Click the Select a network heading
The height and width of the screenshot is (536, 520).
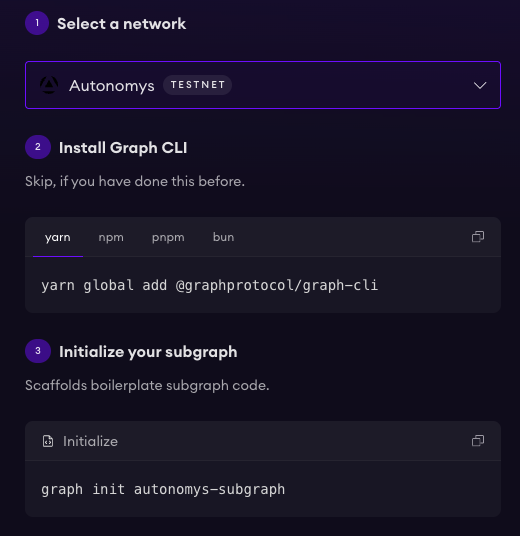(x=121, y=24)
